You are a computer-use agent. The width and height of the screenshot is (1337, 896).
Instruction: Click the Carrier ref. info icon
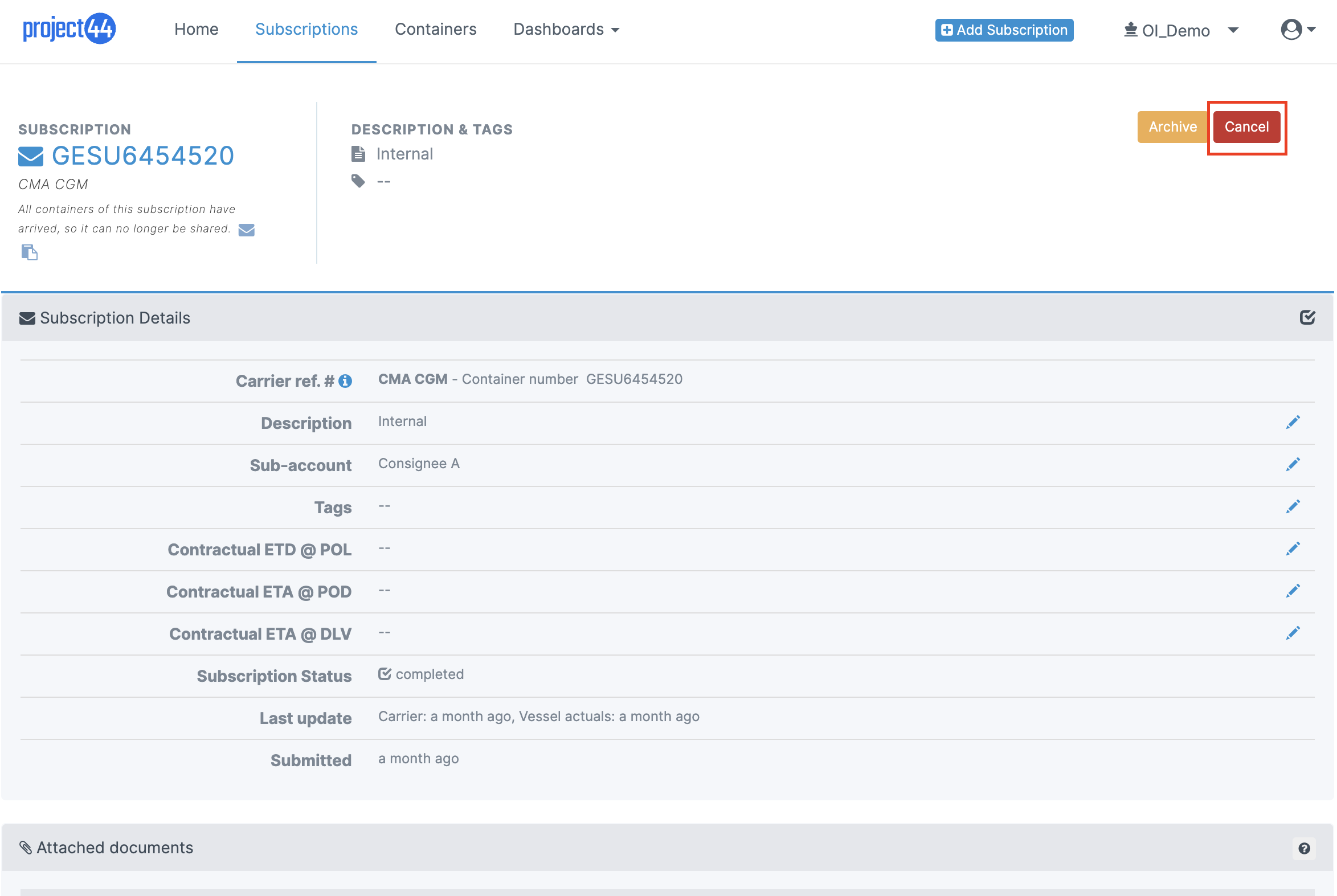[x=345, y=381]
